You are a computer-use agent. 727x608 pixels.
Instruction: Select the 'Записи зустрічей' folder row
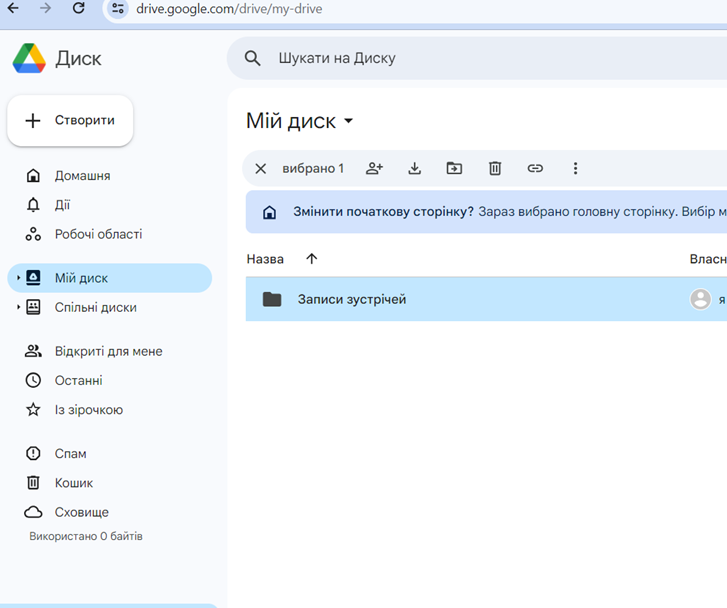tap(486, 299)
